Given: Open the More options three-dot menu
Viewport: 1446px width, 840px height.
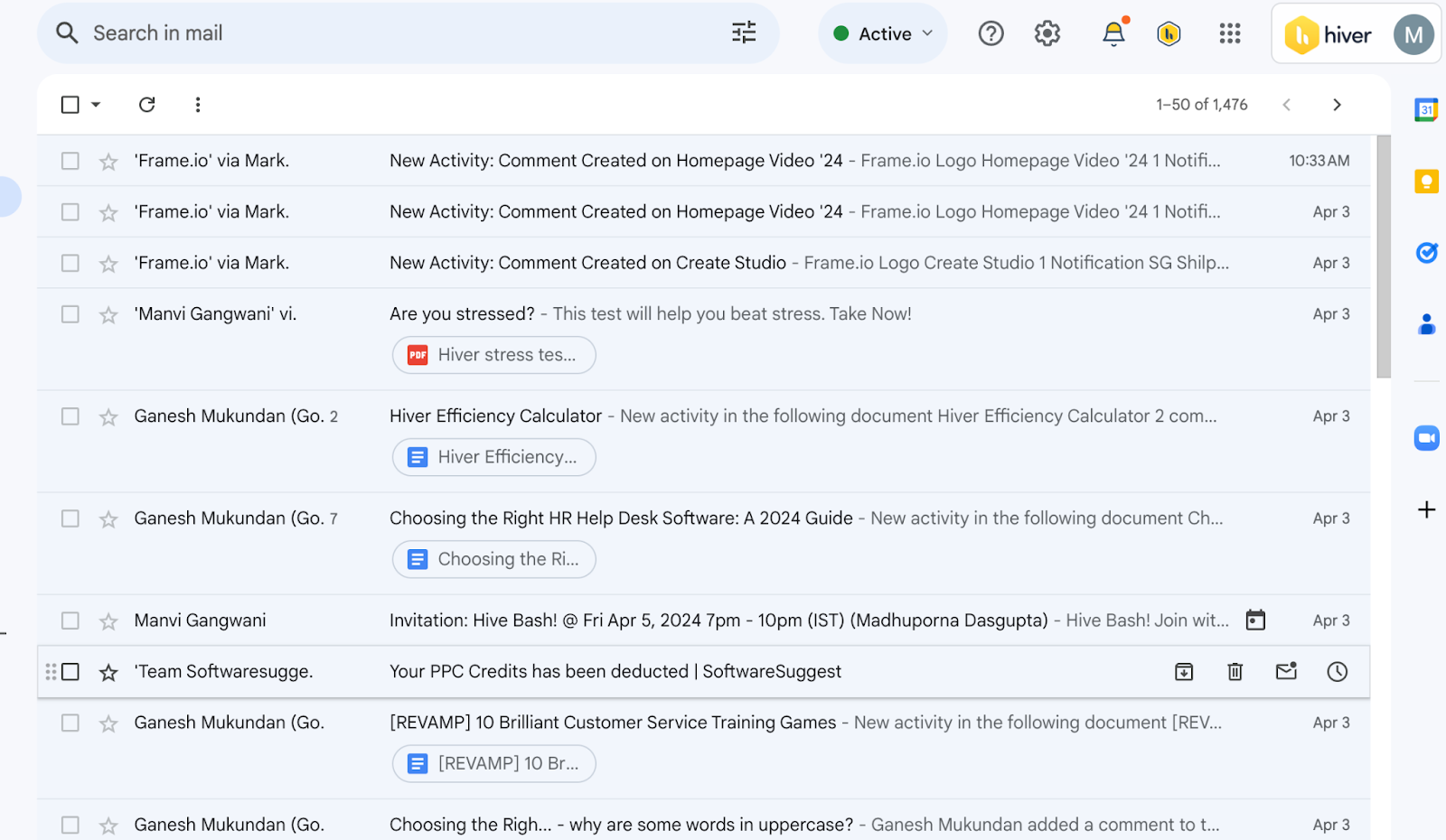Looking at the screenshot, I should [x=198, y=105].
